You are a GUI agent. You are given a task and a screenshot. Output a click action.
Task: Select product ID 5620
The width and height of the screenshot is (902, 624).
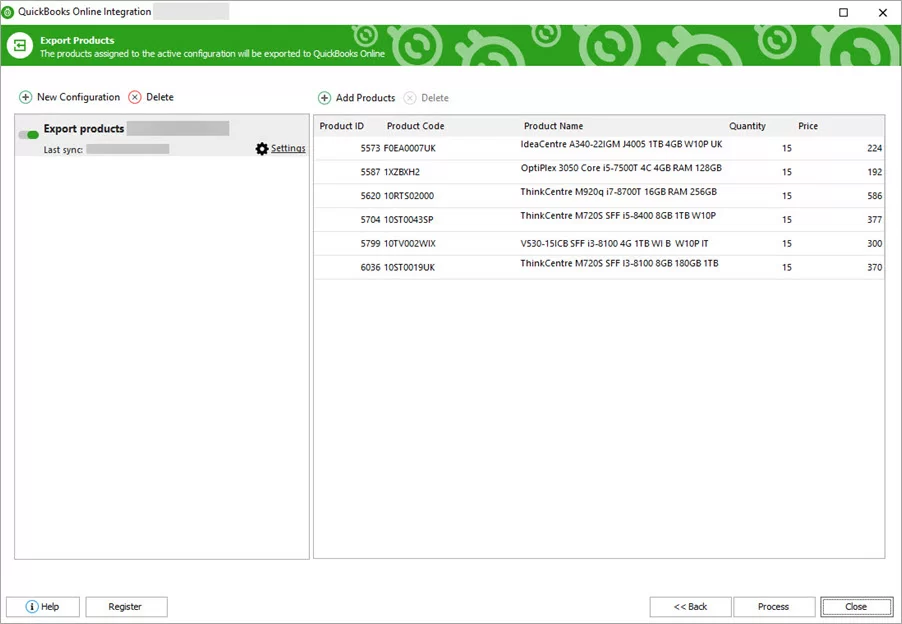tap(370, 196)
